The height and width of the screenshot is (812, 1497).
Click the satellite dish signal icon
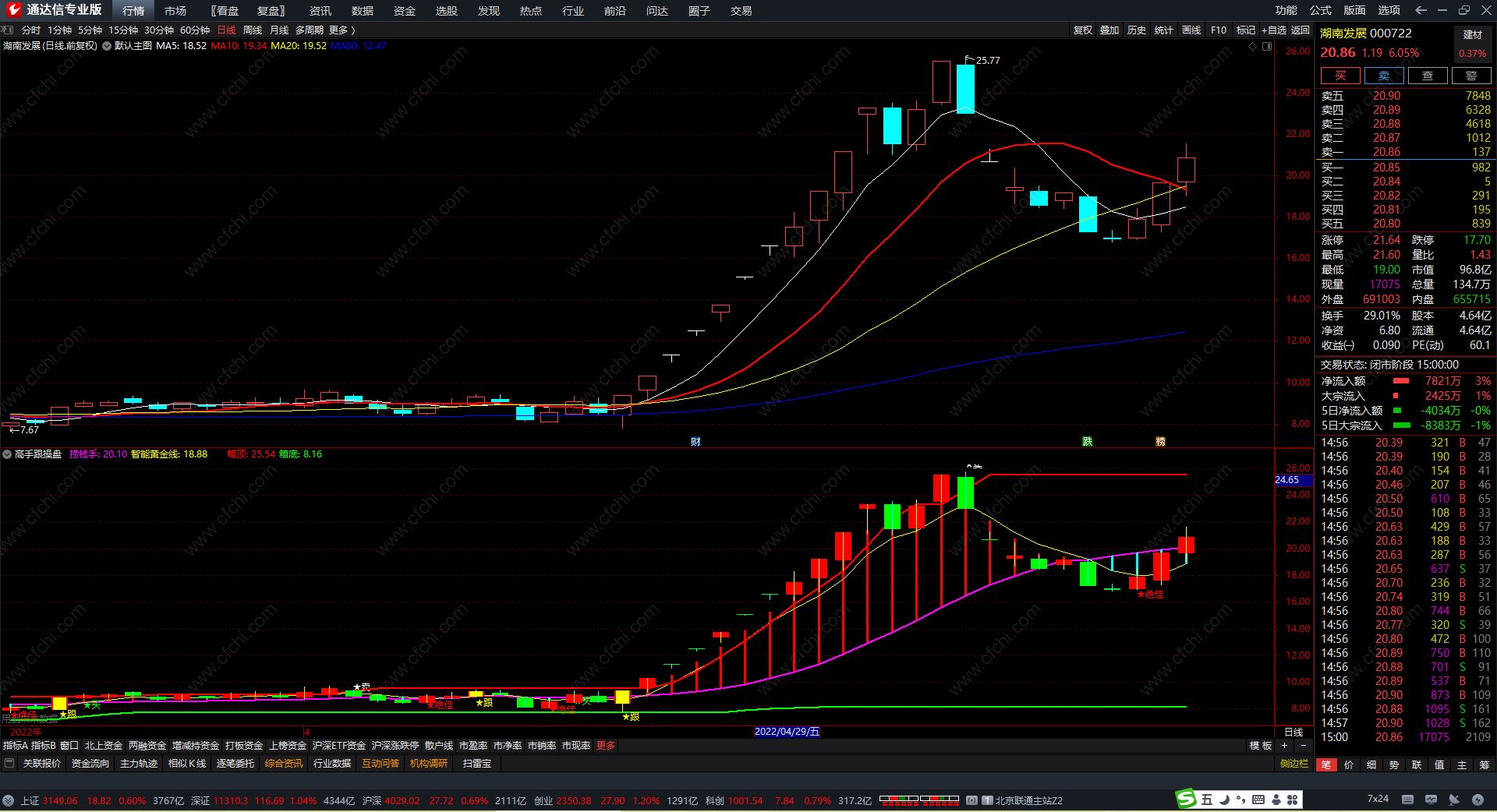coord(1454,799)
